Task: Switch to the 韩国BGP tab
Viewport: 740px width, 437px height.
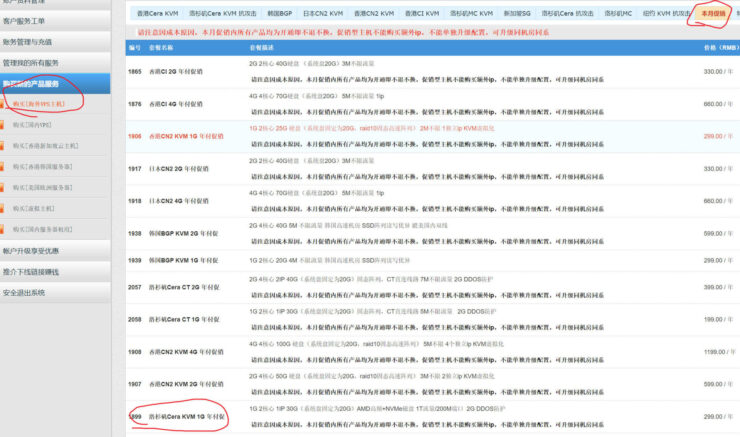Action: [x=279, y=13]
